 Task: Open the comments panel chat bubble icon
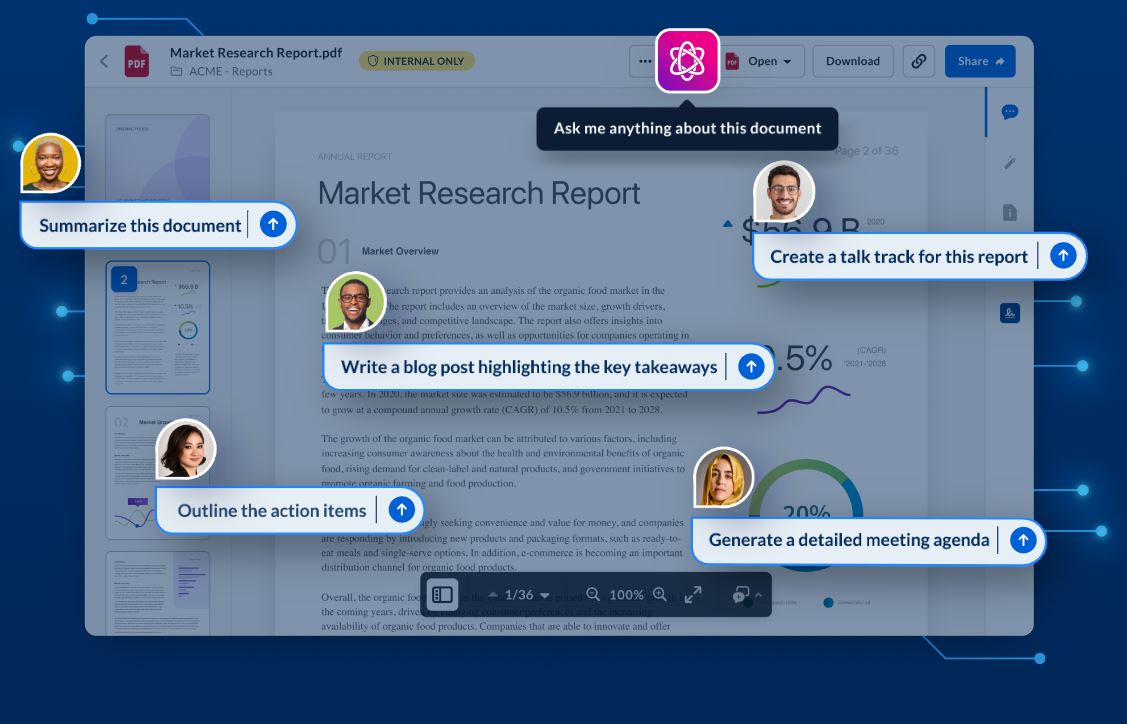(x=1010, y=112)
